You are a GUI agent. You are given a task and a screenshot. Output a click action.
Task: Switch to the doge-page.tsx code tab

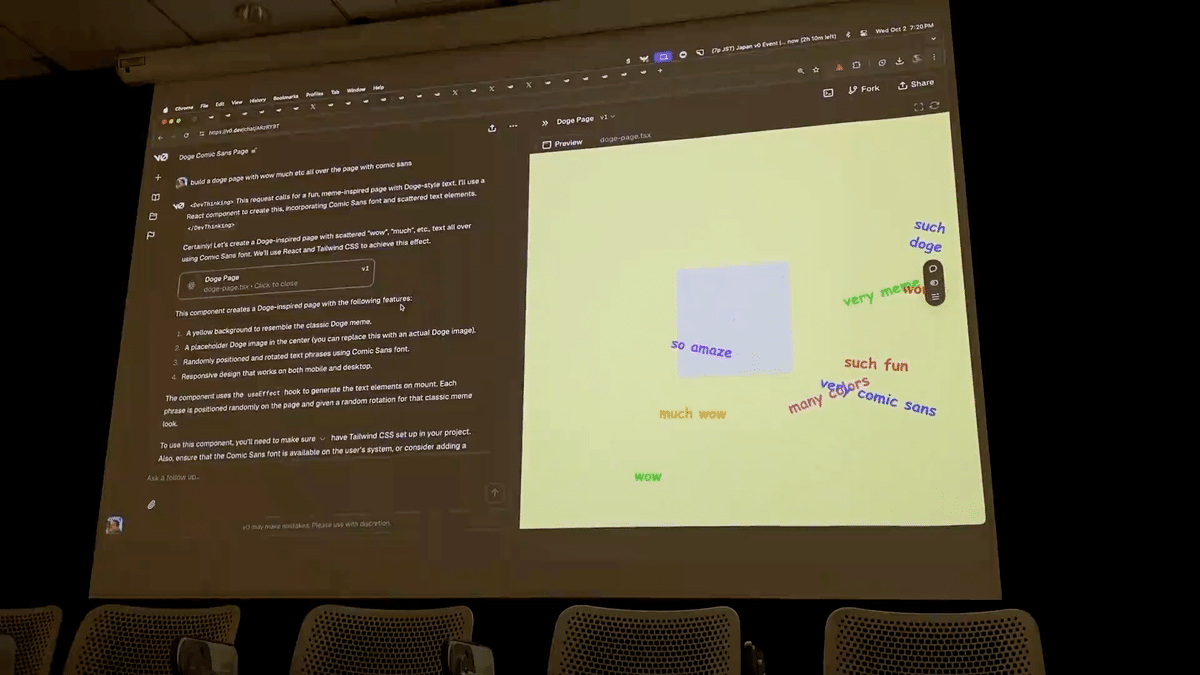[x=625, y=138]
